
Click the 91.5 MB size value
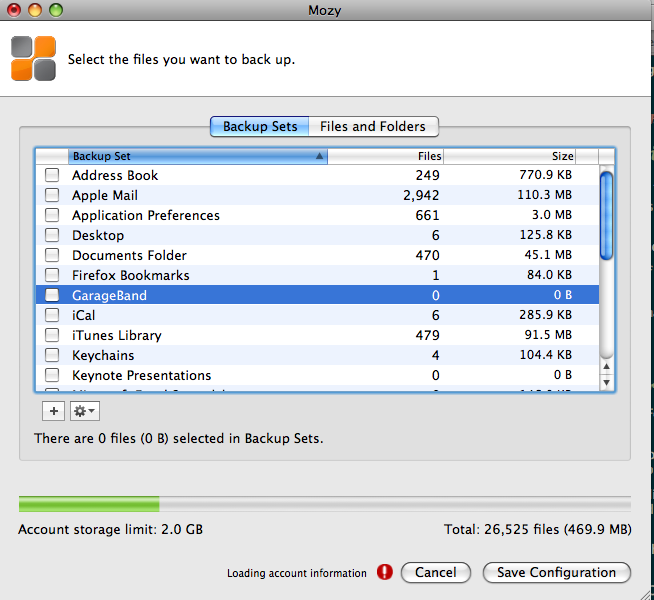click(548, 335)
